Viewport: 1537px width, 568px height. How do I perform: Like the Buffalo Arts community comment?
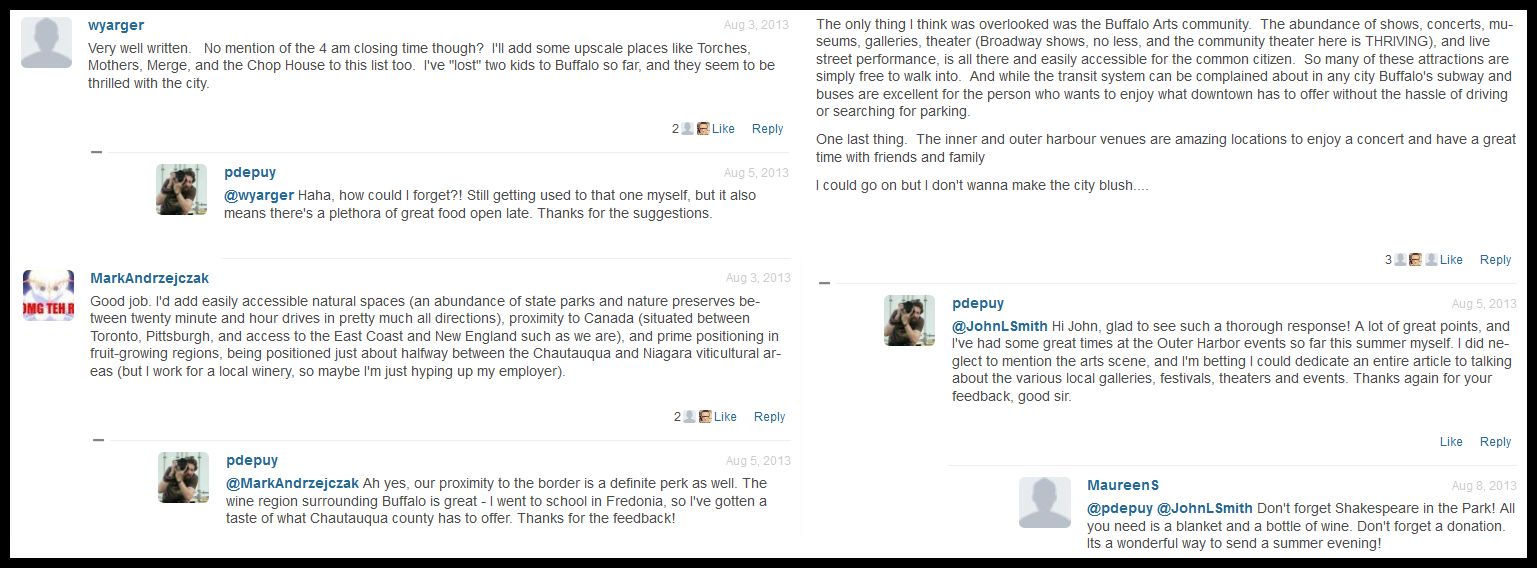[1451, 260]
